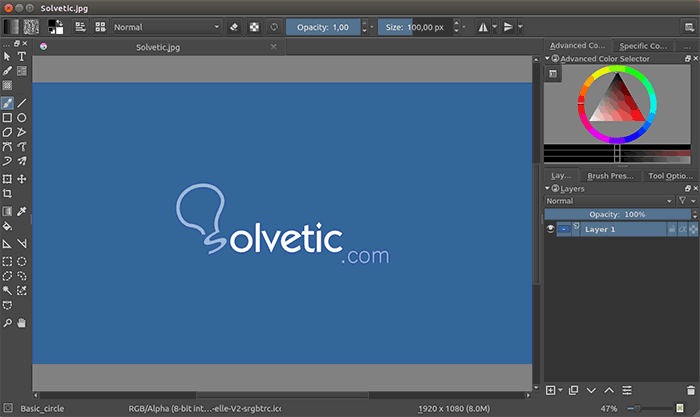Adjust the layer Opacity 100% slider
The height and width of the screenshot is (417, 700).
(x=617, y=214)
